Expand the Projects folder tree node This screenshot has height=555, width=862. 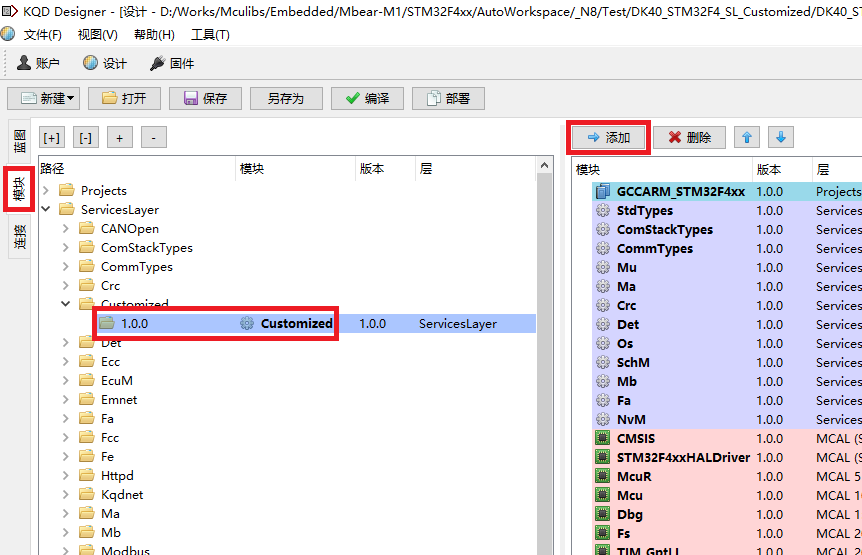pyautogui.click(x=46, y=190)
